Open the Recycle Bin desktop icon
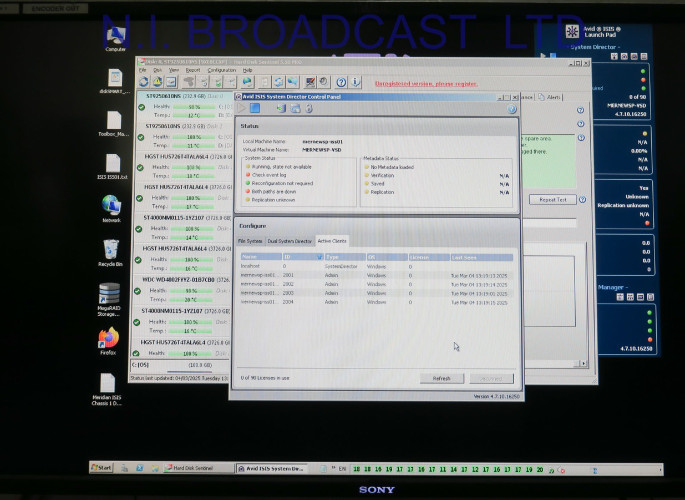This screenshot has width=685, height=500. coord(111,253)
